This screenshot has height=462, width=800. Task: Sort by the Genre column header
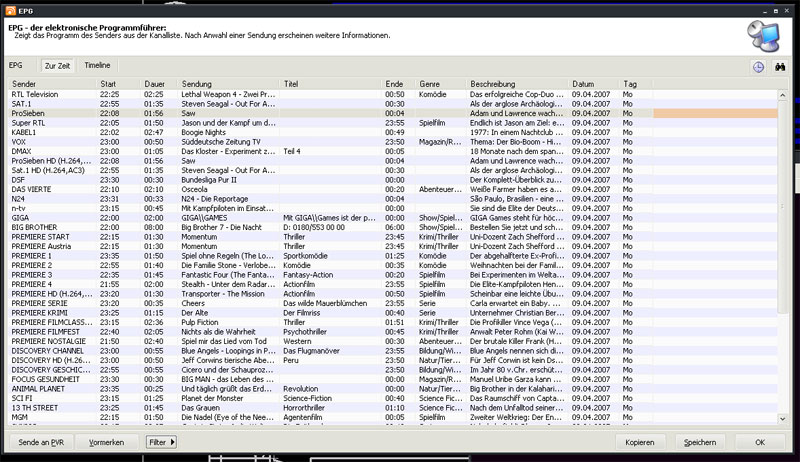(x=440, y=83)
